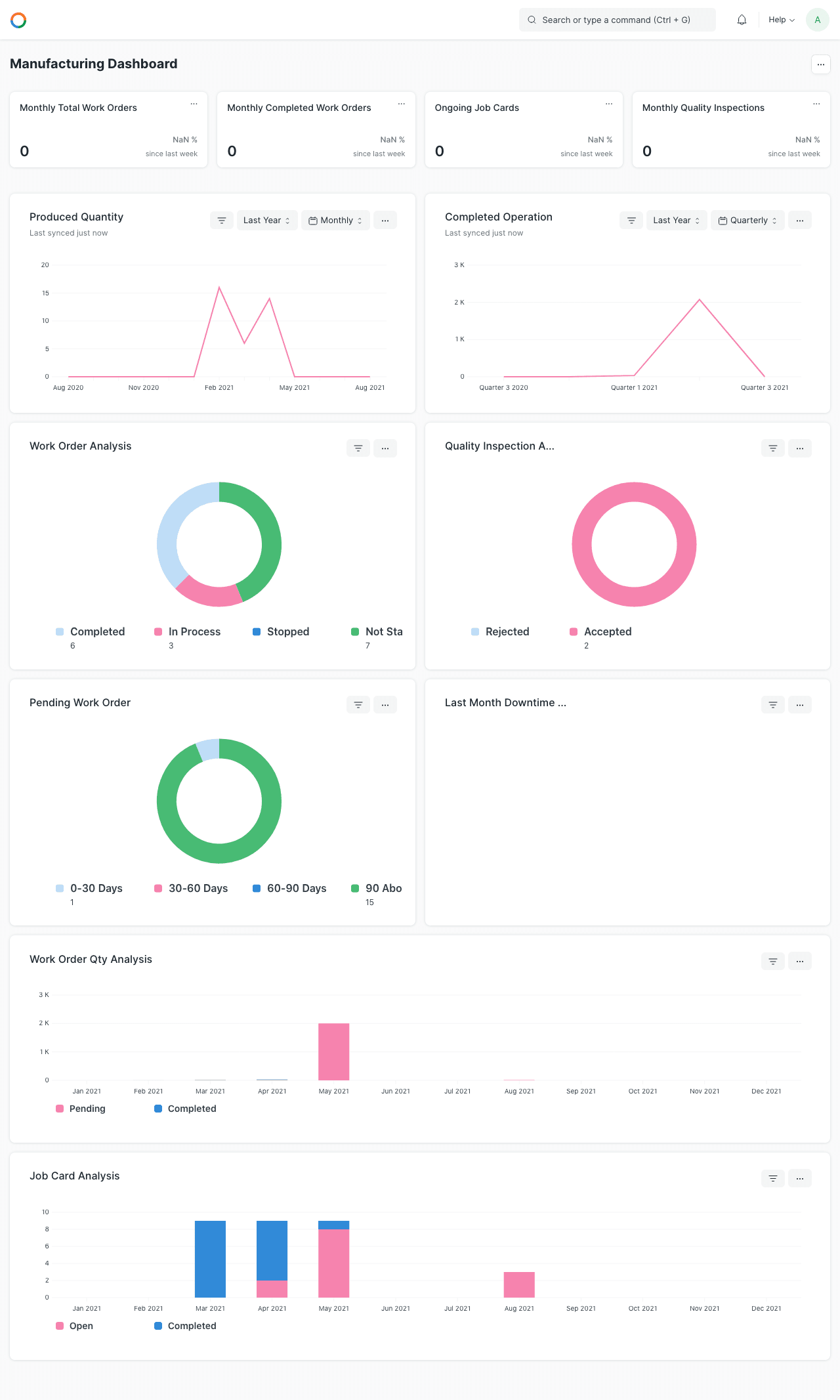This screenshot has width=840, height=1400.
Task: Click the ellipsis menu on Completed Operation chart
Action: coord(800,221)
